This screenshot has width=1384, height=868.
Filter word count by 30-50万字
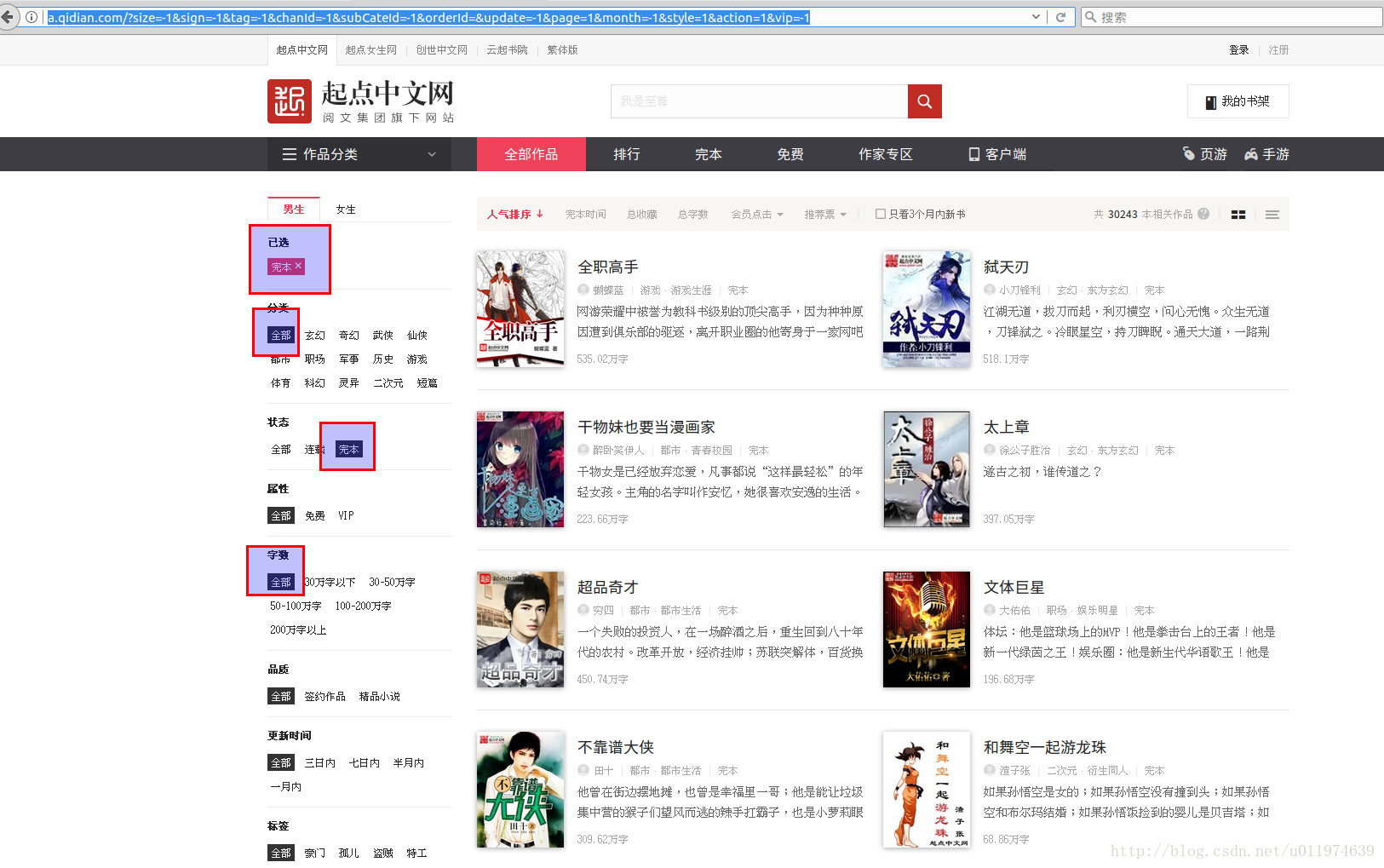392,583
